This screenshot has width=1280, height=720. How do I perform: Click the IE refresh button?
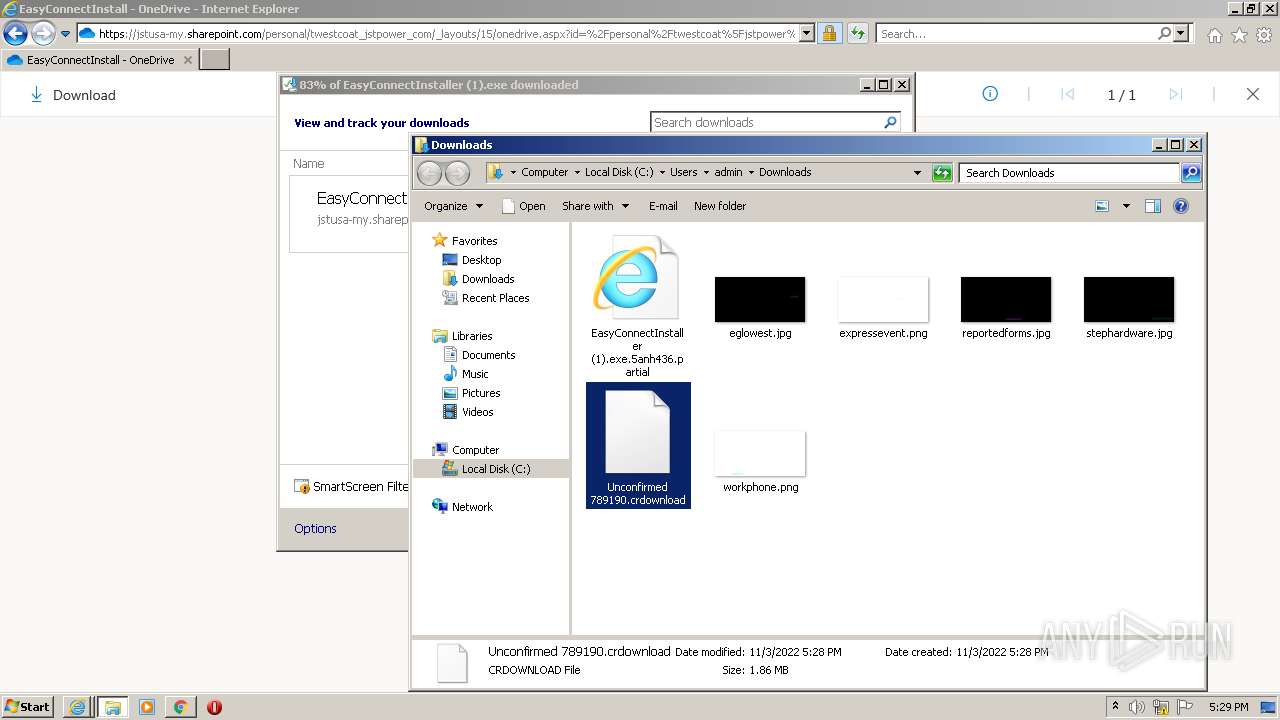pyautogui.click(x=857, y=34)
